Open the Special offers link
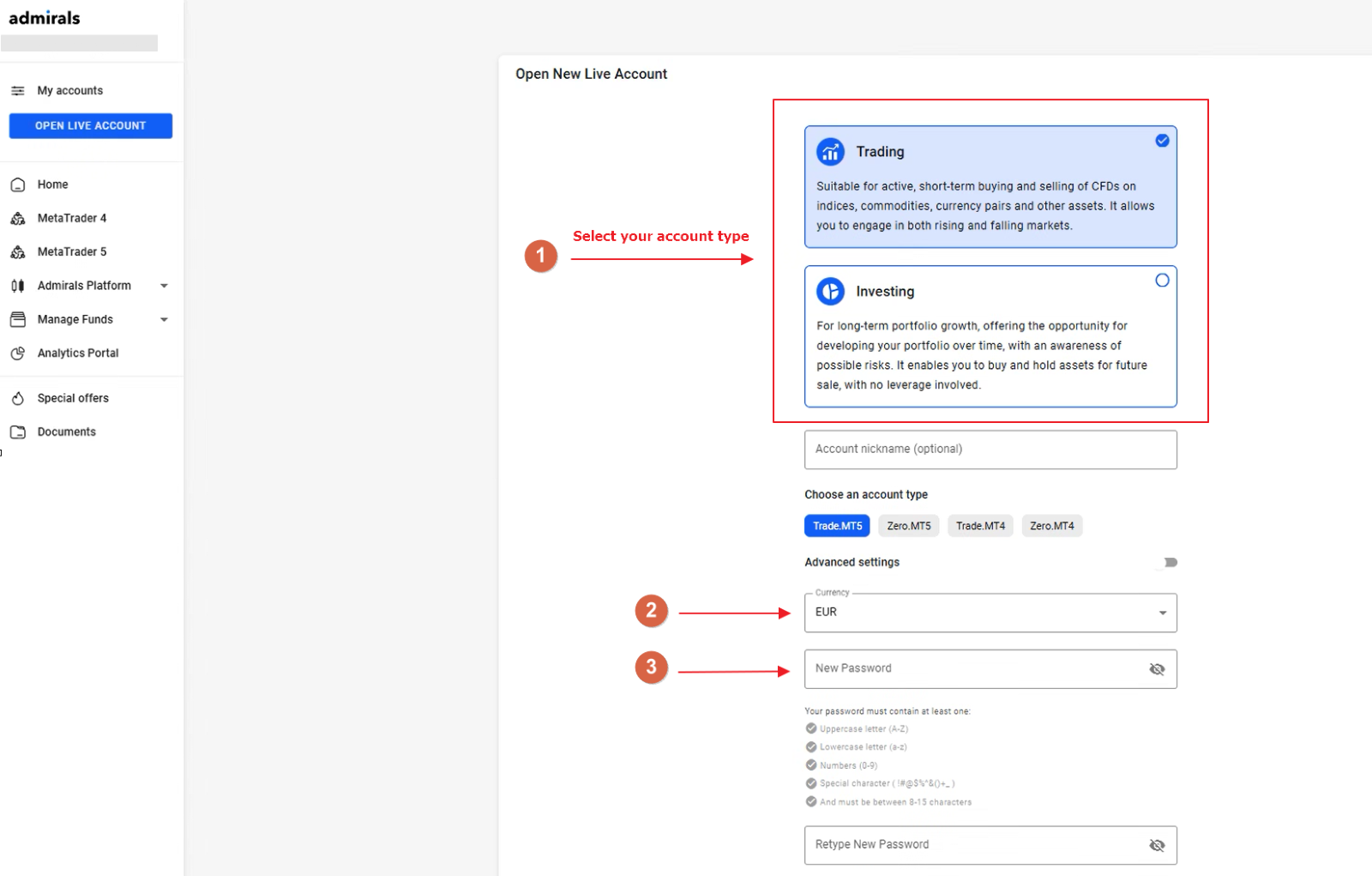This screenshot has width=1372, height=876. (73, 398)
